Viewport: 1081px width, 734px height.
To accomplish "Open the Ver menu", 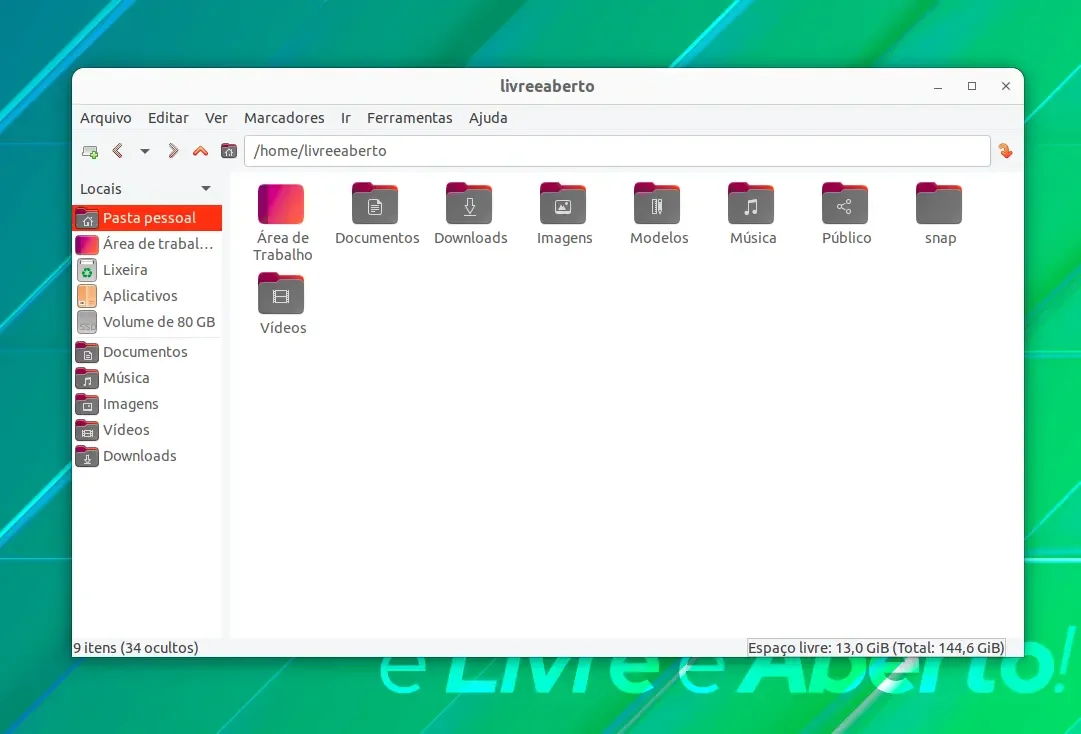I will coord(216,118).
